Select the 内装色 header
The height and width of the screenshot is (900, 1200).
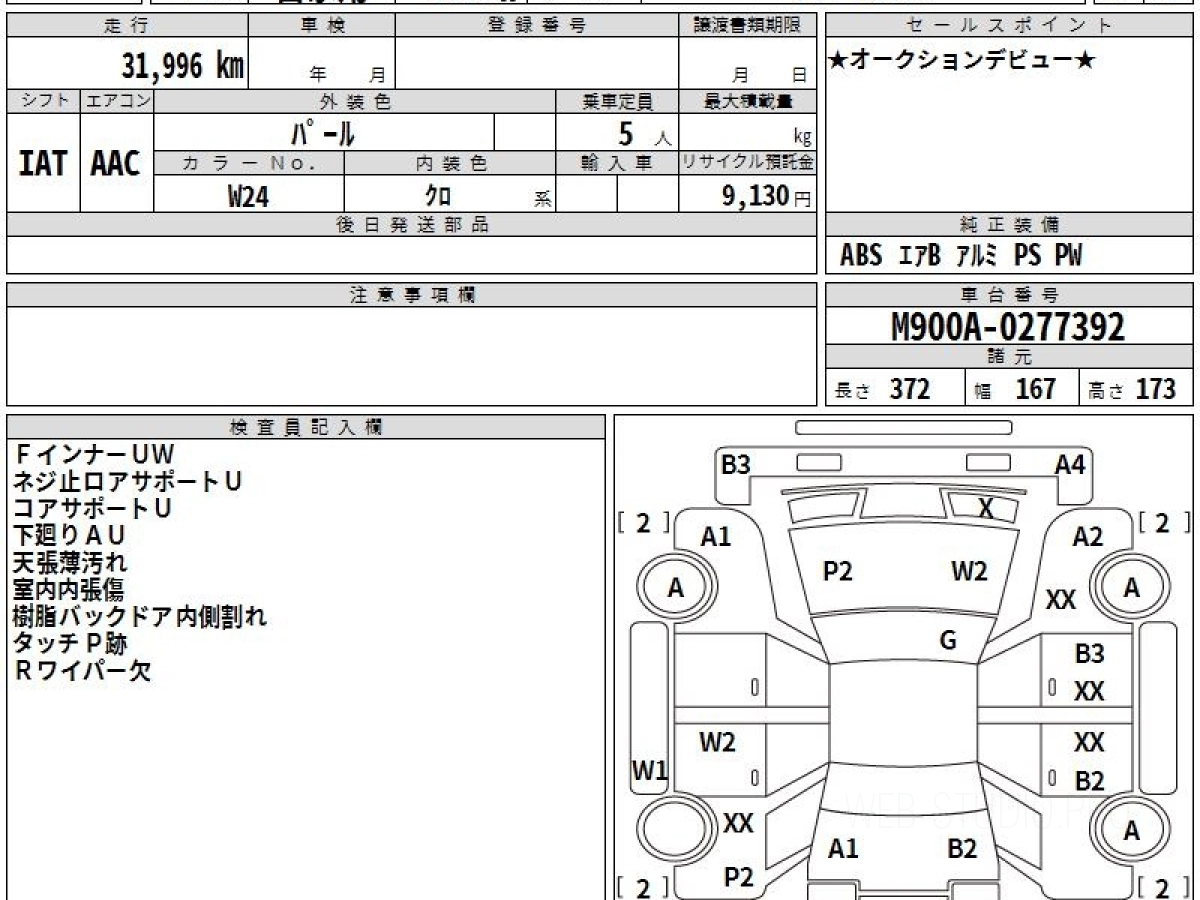(449, 163)
